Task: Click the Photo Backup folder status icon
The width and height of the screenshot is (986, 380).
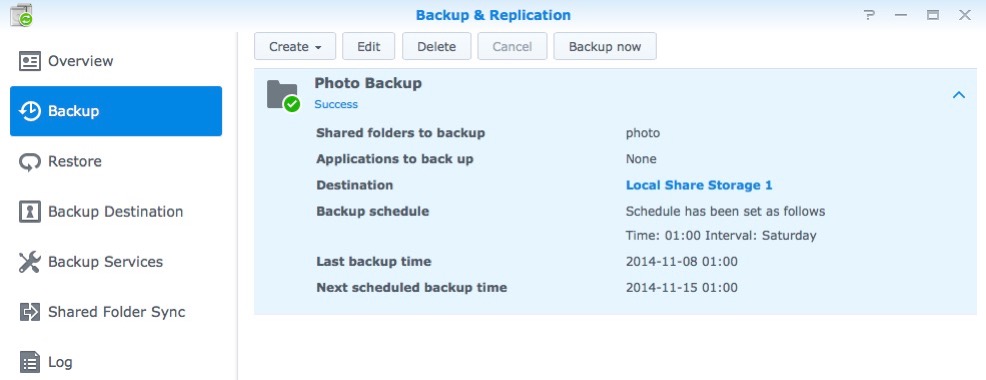Action: 283,96
